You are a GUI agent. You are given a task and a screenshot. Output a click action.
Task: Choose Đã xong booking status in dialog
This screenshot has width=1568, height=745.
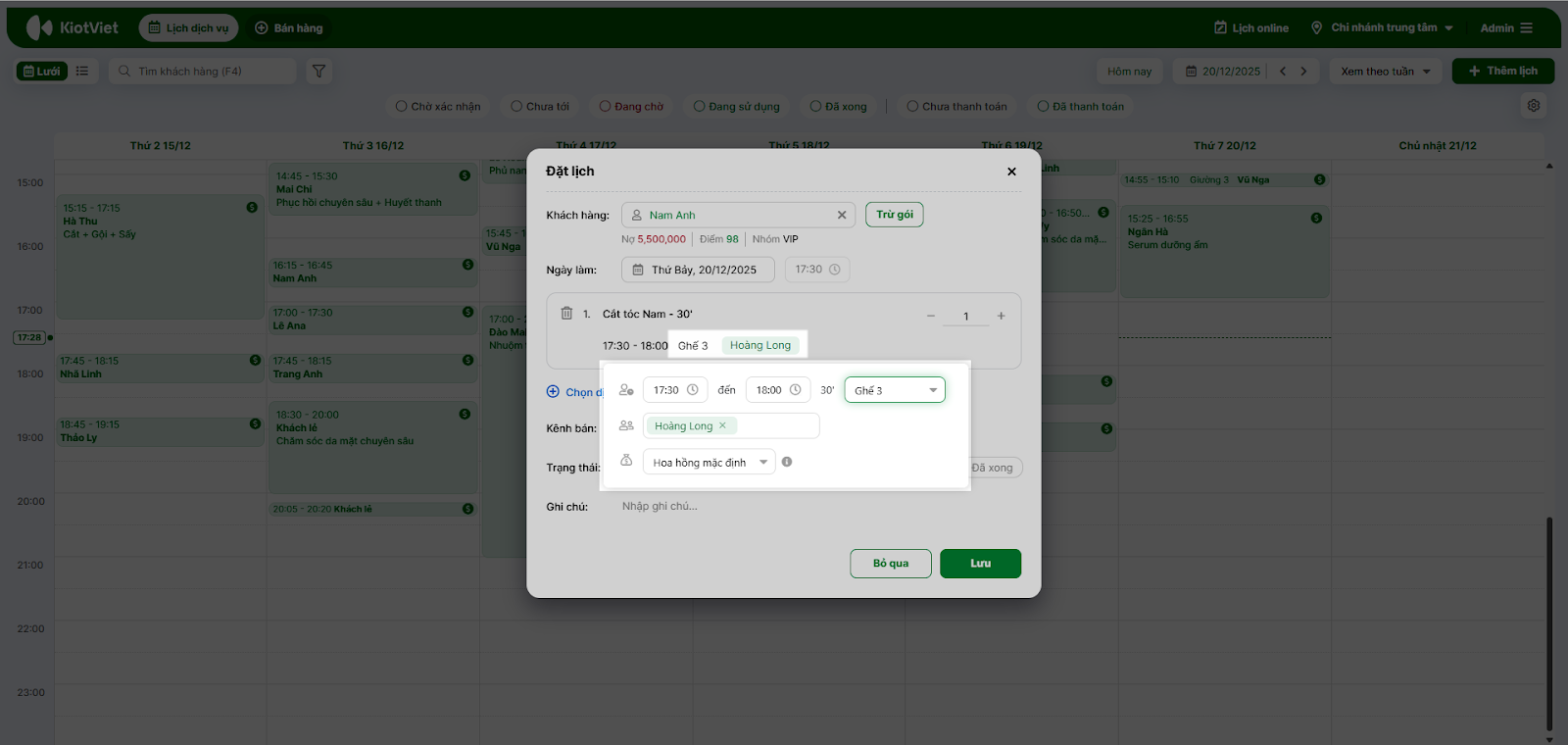(993, 468)
